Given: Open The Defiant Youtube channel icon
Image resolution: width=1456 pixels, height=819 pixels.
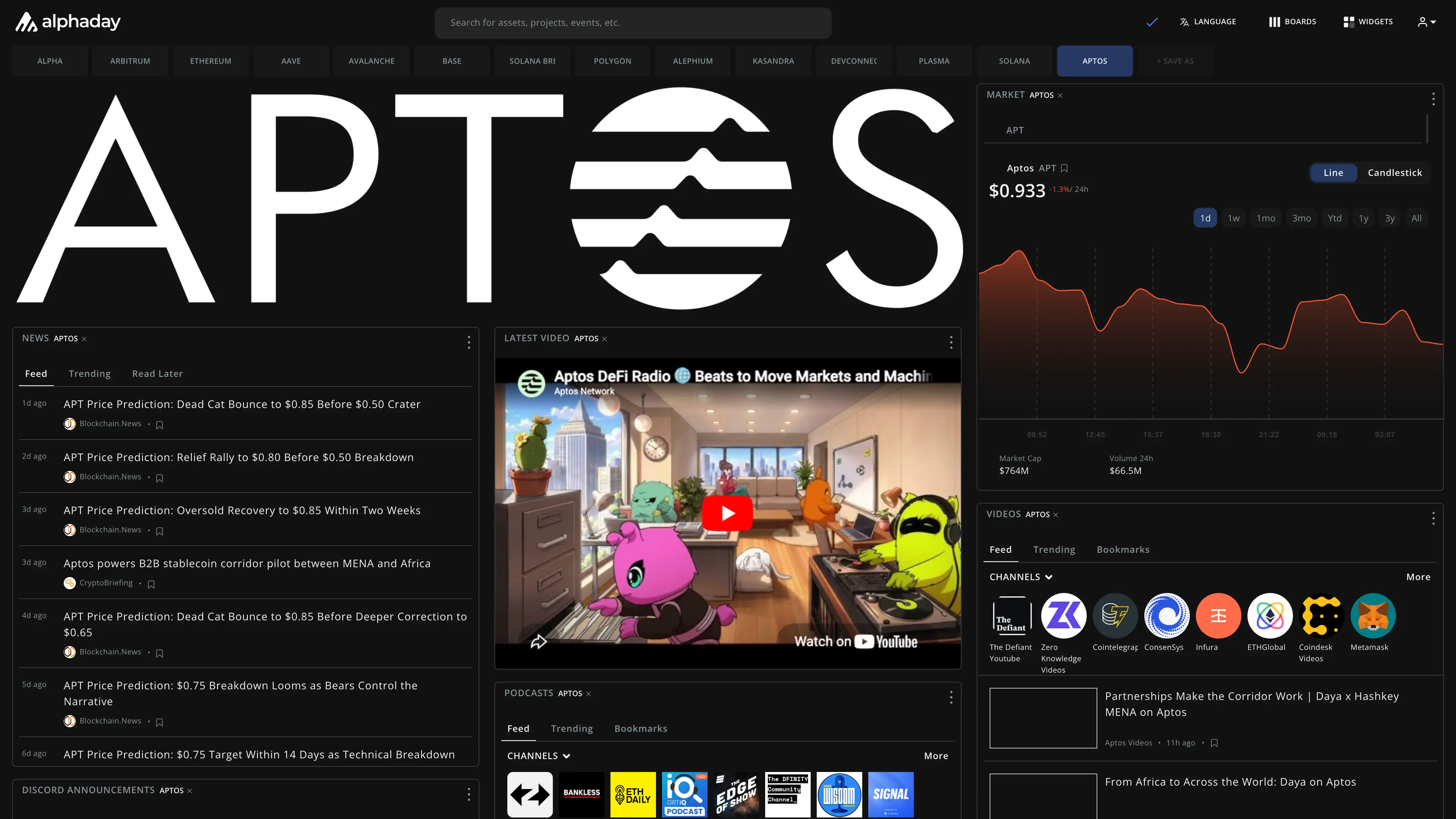Looking at the screenshot, I should (x=1012, y=615).
